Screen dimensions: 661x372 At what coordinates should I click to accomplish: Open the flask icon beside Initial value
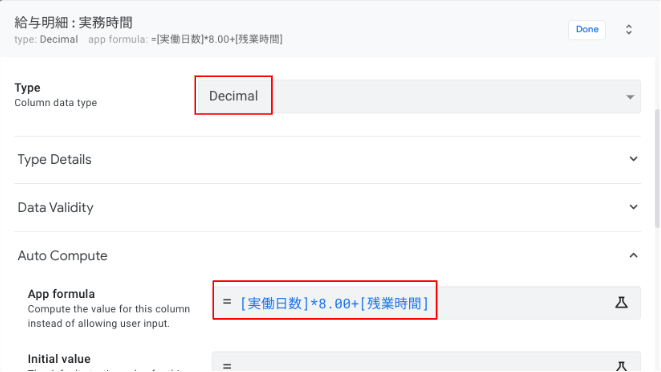point(621,366)
